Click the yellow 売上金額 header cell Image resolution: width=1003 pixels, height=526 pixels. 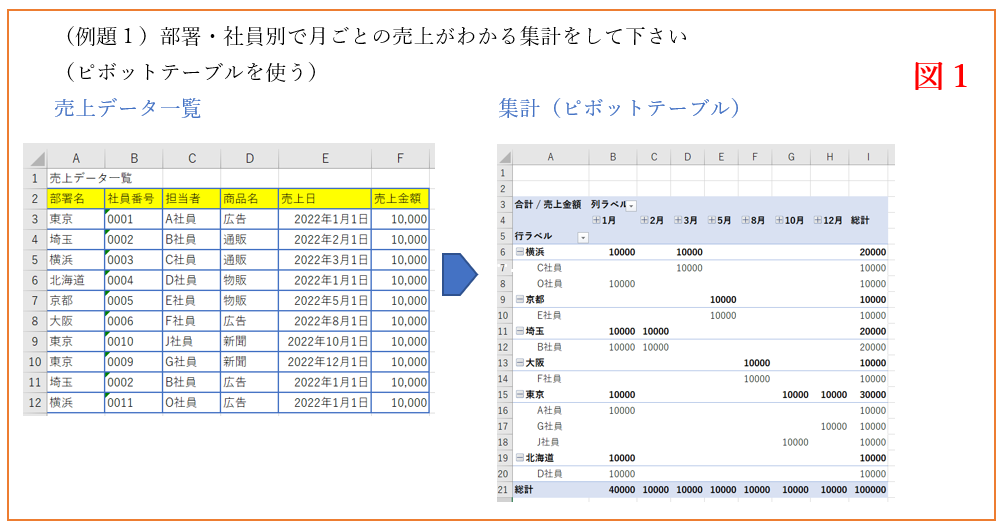[400, 198]
